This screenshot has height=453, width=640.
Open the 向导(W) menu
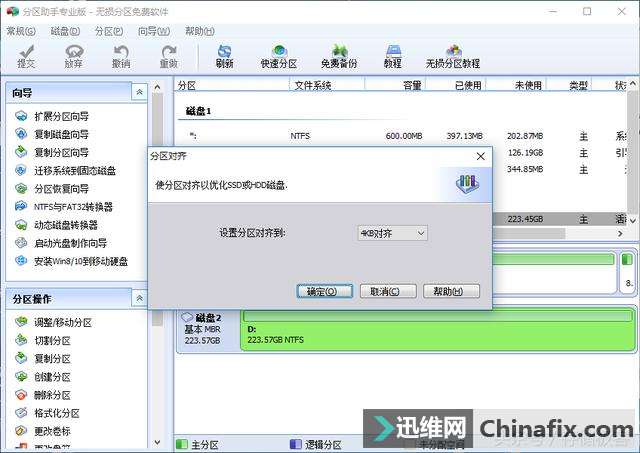tap(153, 31)
